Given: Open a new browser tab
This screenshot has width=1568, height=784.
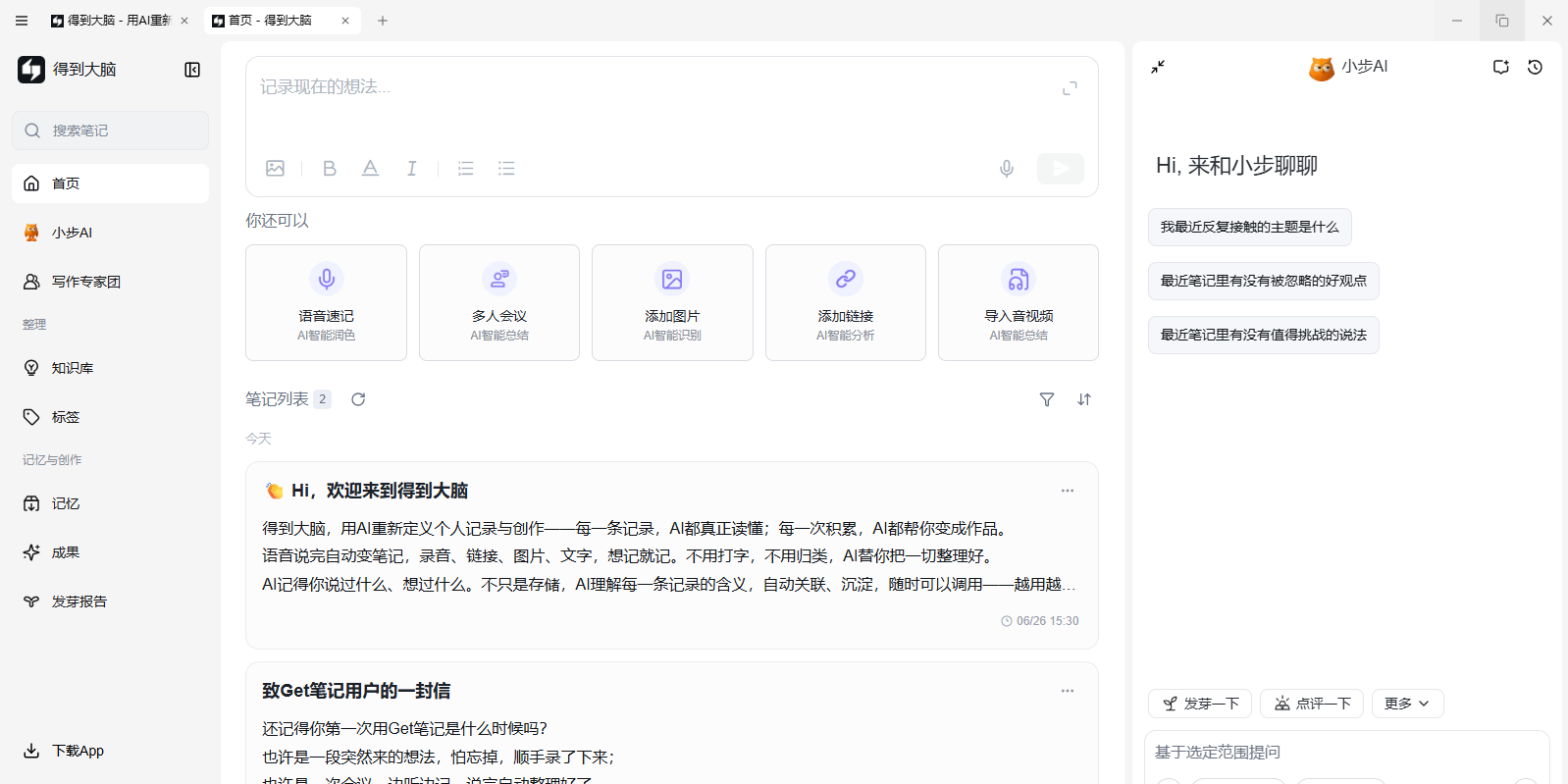Looking at the screenshot, I should (x=383, y=20).
